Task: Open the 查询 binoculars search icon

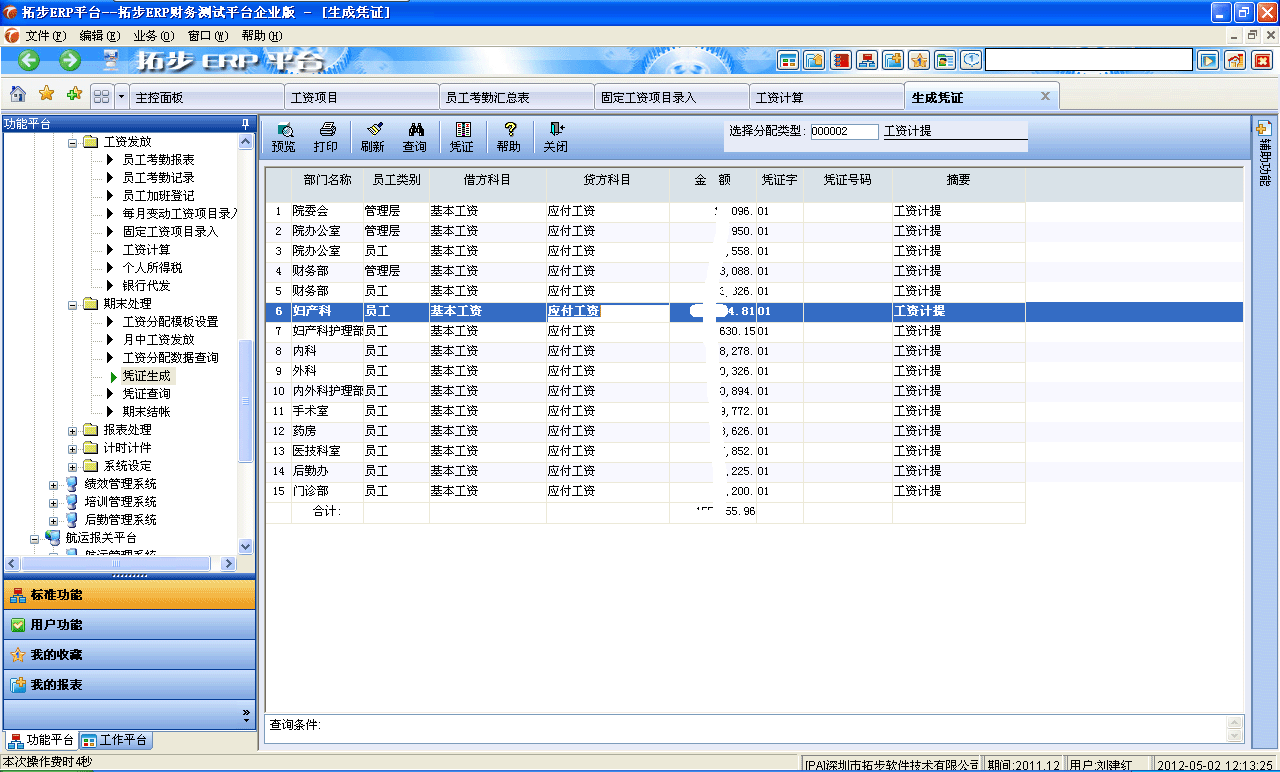Action: click(417, 137)
